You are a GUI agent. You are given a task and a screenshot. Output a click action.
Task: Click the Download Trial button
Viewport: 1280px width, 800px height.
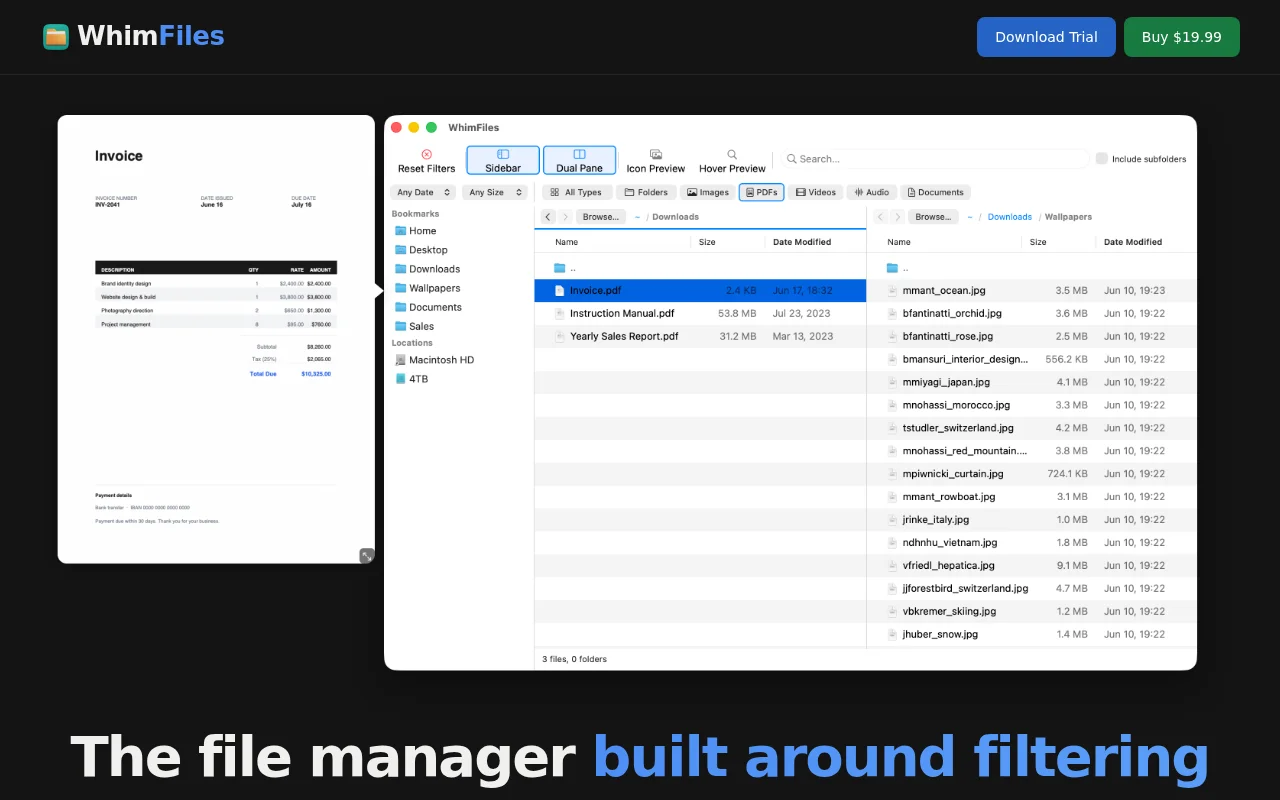(x=1046, y=37)
